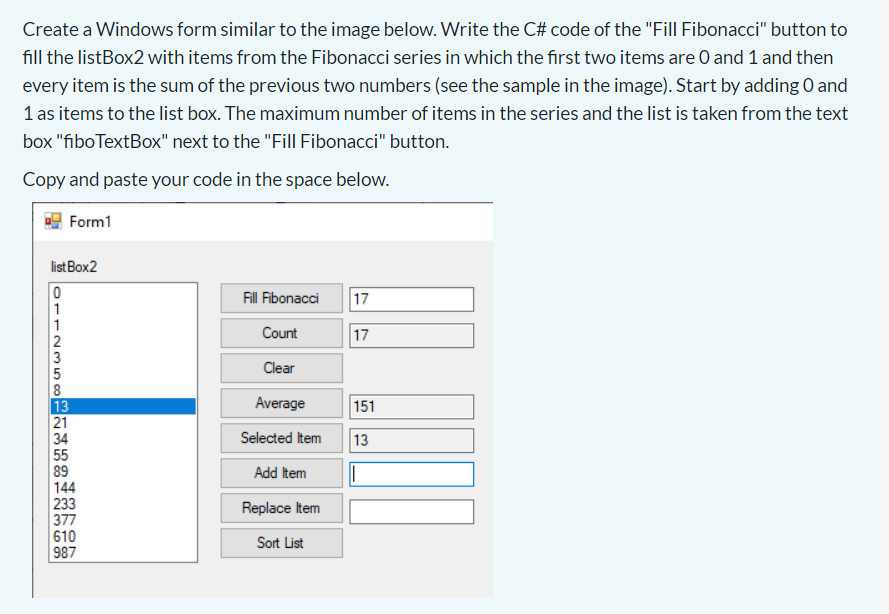Screen dimensions: 889x614
Task: Click the Replace Item button
Action: click(281, 508)
